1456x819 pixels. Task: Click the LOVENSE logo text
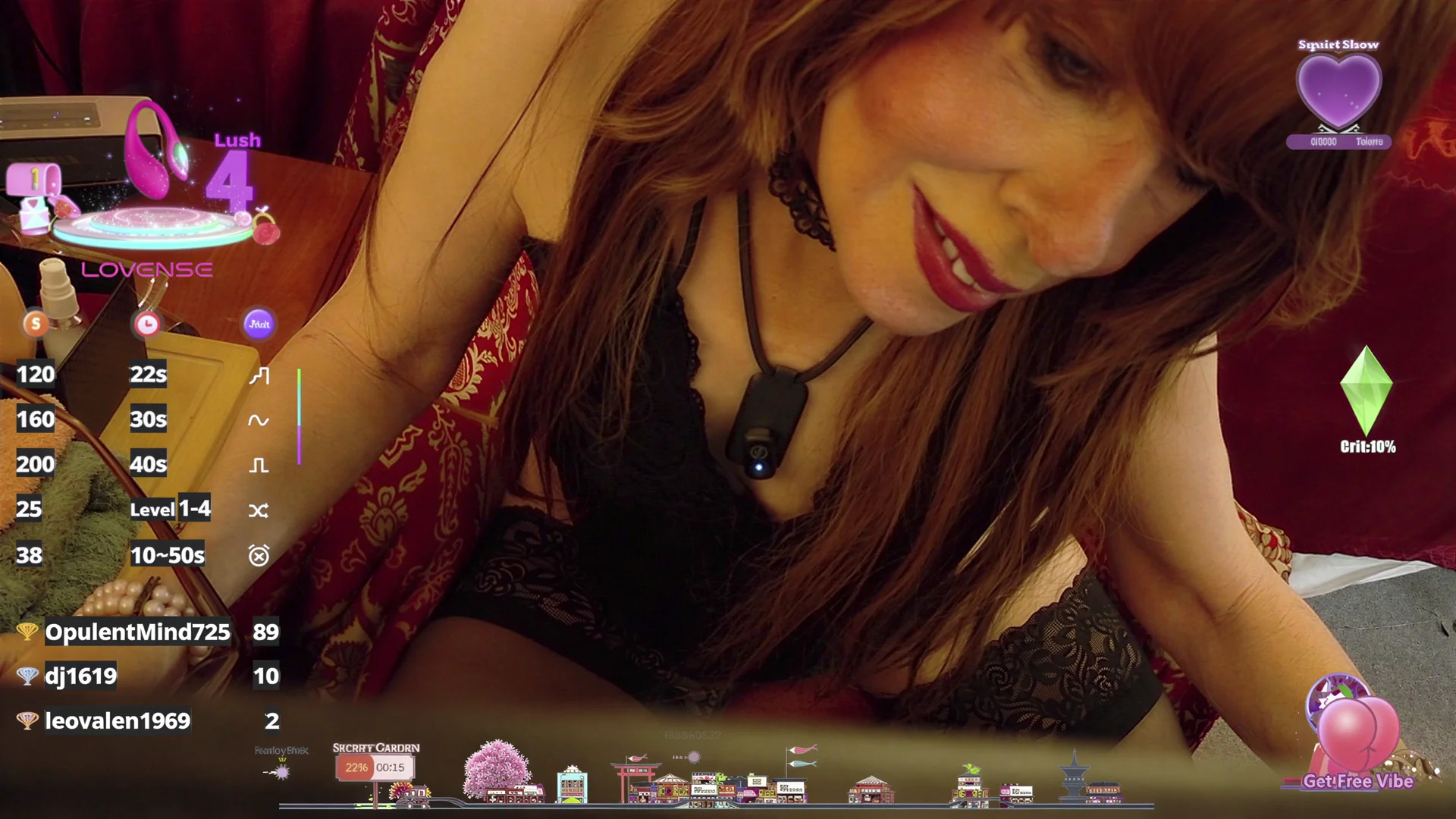click(147, 270)
